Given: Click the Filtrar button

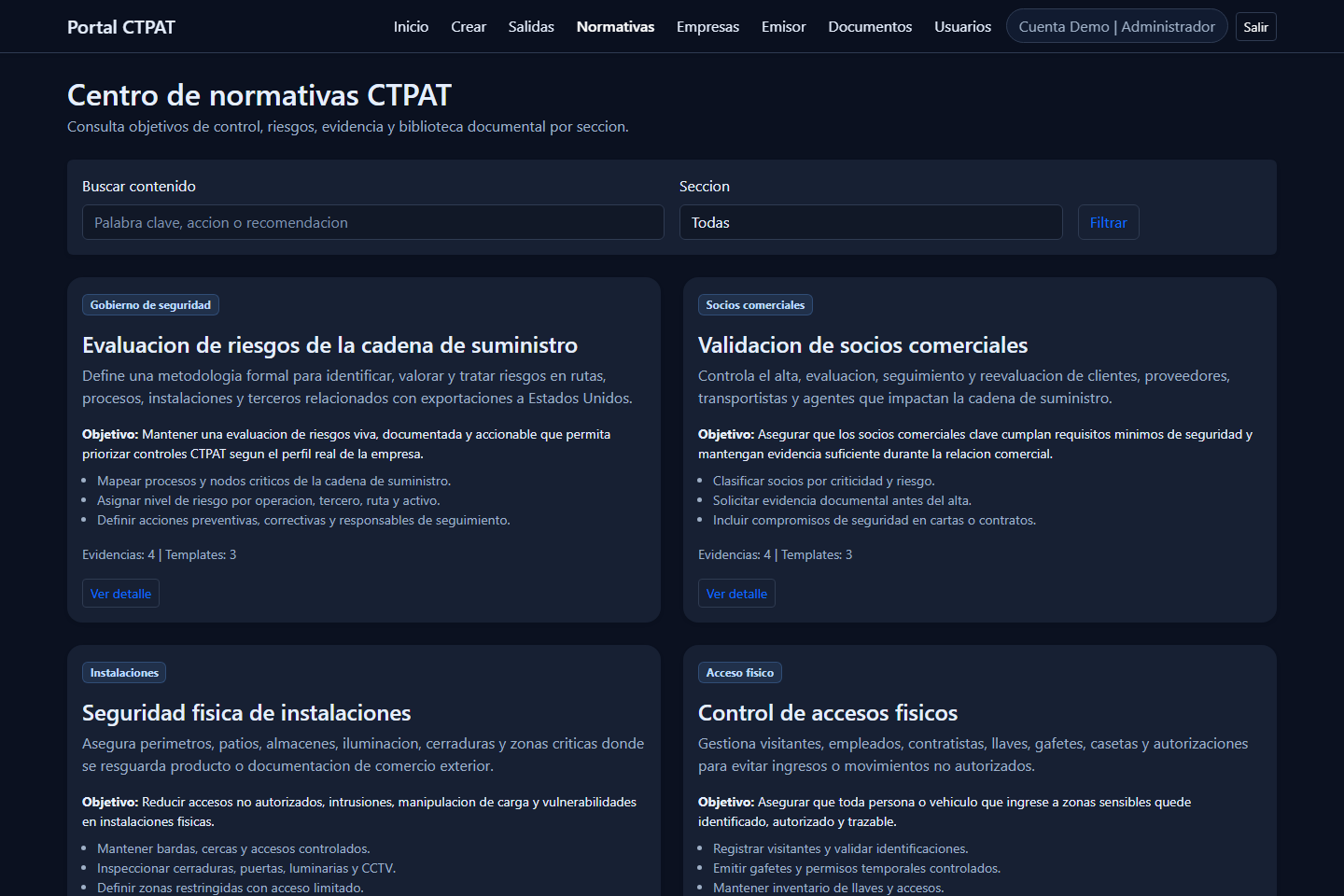Looking at the screenshot, I should coord(1108,222).
